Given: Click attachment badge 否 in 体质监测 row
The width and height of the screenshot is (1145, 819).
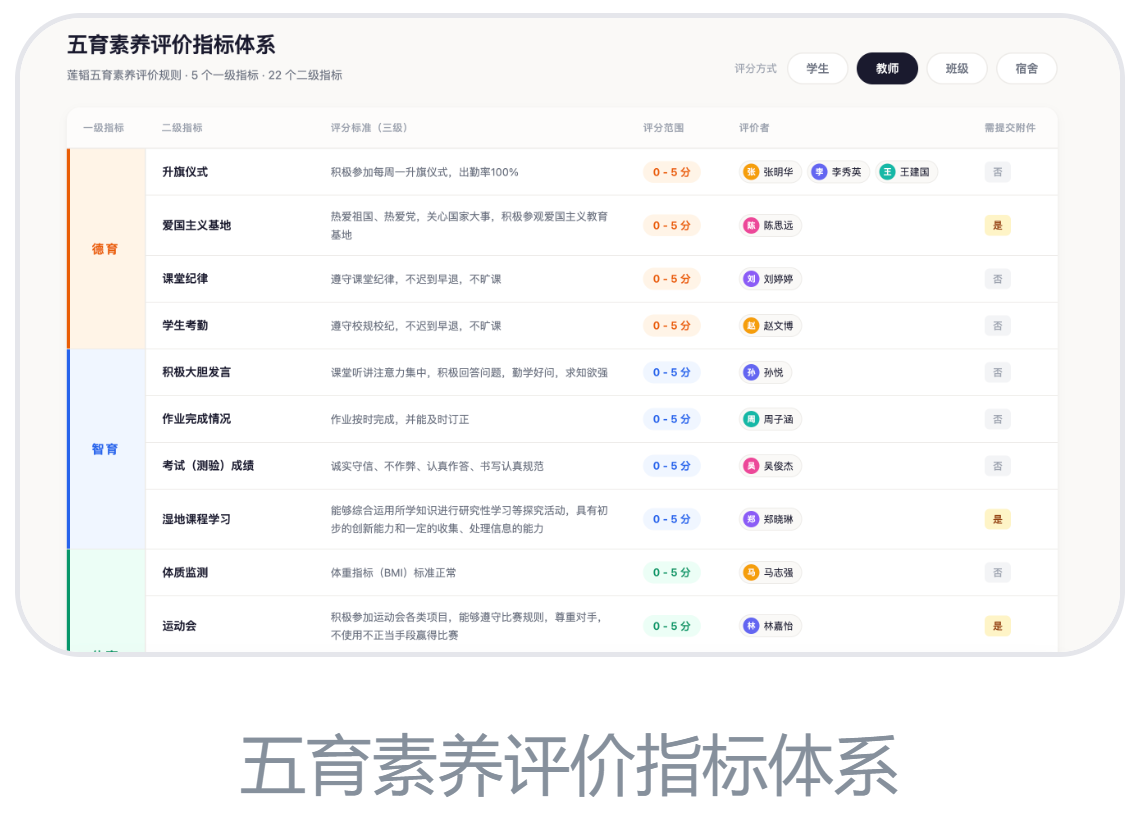Looking at the screenshot, I should (997, 572).
